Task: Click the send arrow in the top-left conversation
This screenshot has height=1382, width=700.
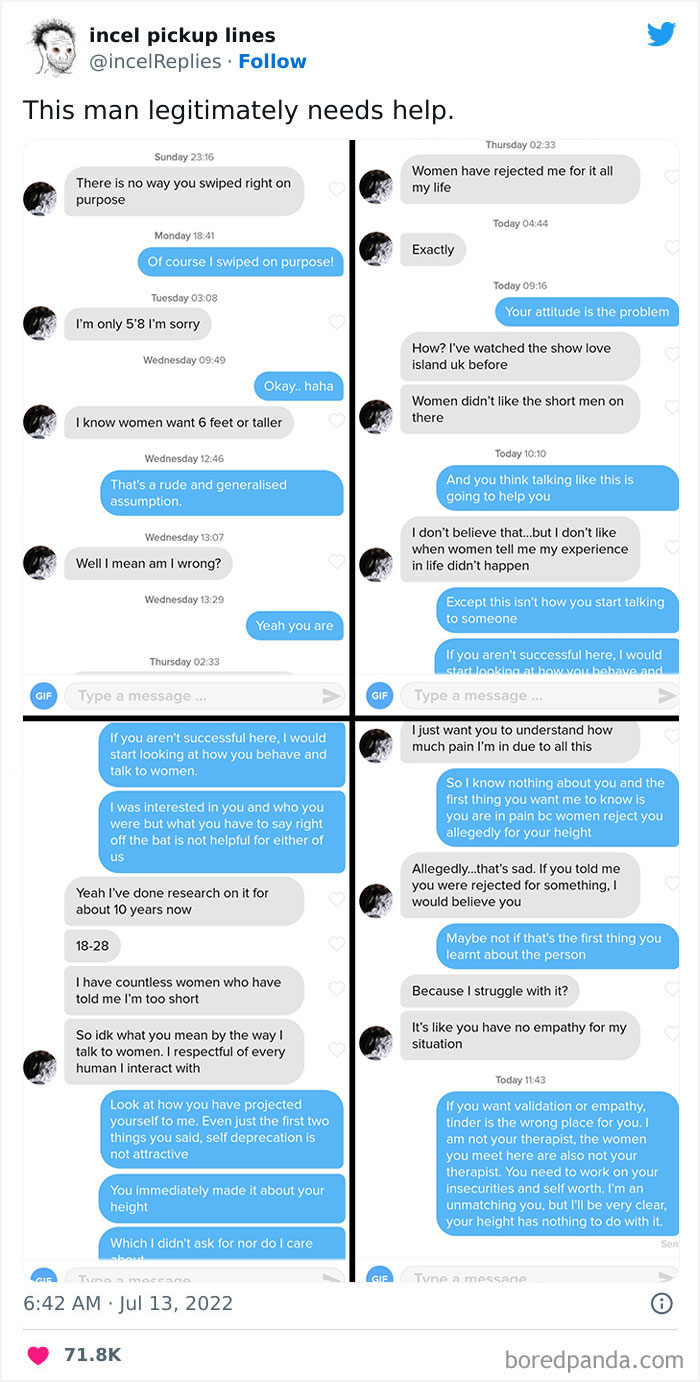Action: click(x=334, y=695)
